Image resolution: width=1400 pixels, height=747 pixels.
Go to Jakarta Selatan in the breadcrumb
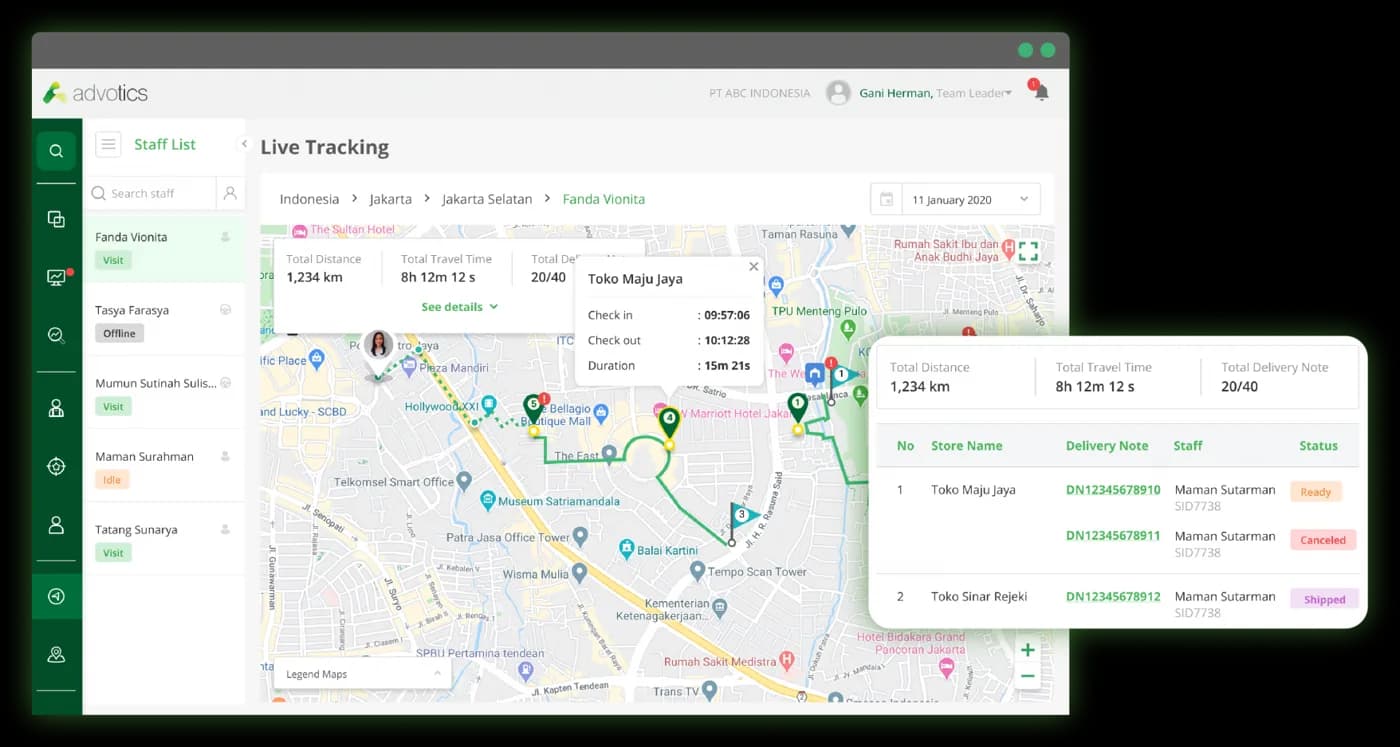pyautogui.click(x=487, y=199)
